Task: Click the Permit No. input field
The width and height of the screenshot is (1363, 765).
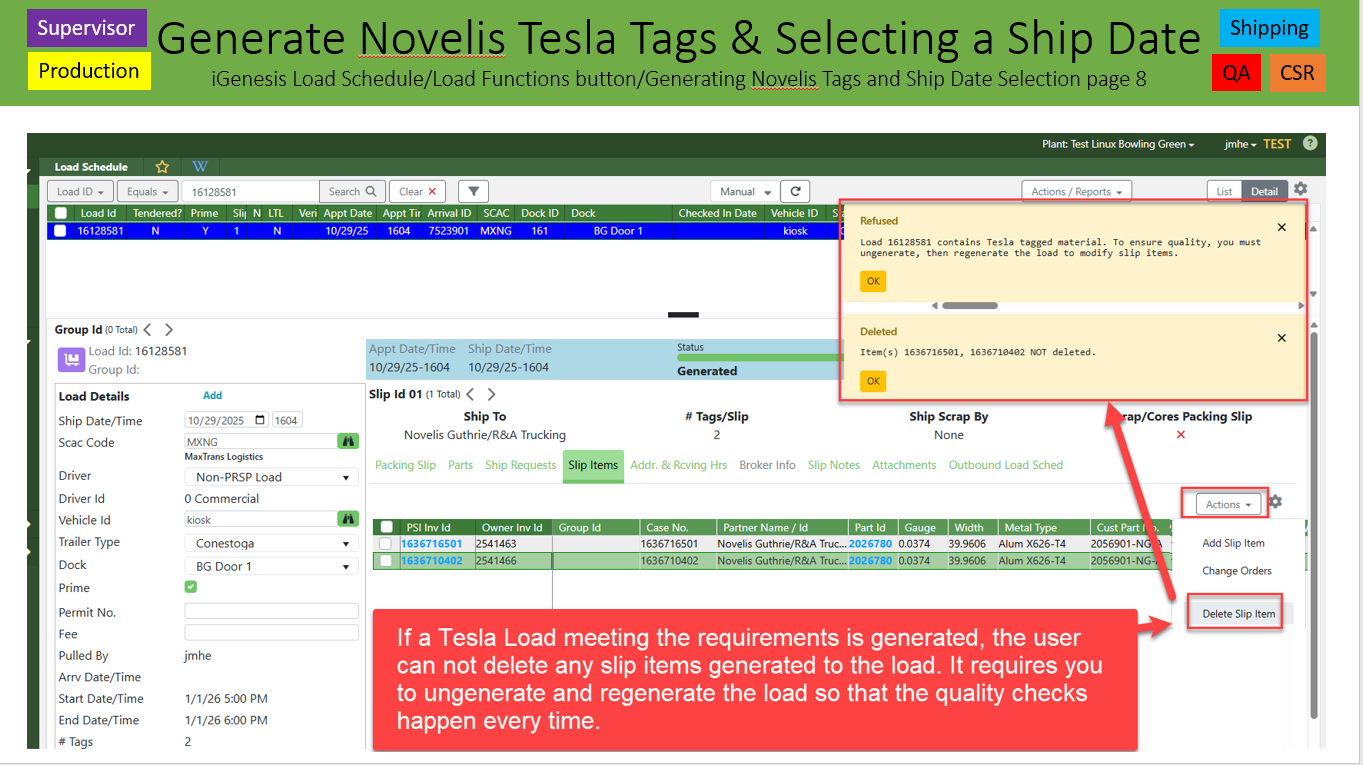Action: point(271,611)
